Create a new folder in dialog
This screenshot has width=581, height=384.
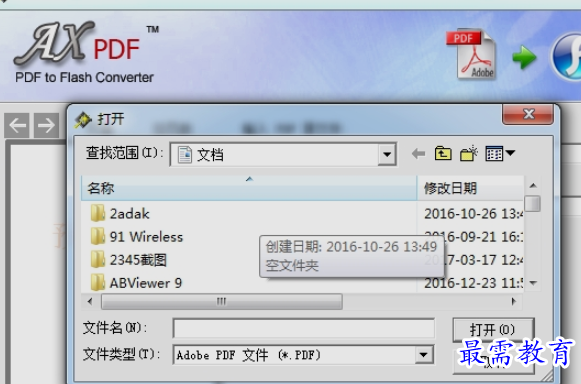pyautogui.click(x=468, y=153)
